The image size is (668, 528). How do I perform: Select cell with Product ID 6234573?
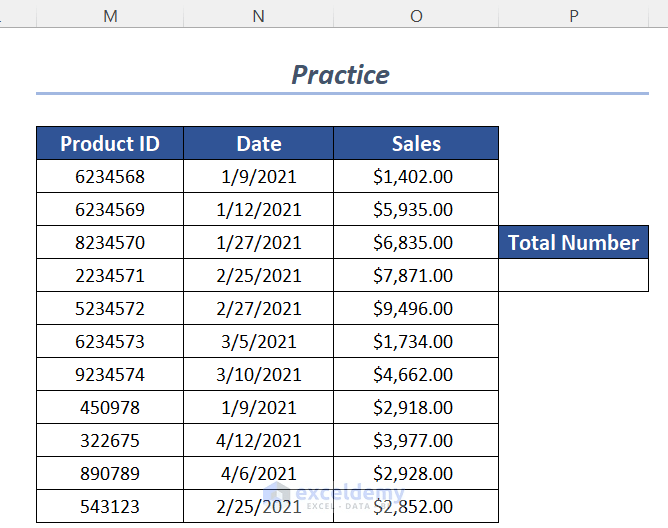click(110, 341)
